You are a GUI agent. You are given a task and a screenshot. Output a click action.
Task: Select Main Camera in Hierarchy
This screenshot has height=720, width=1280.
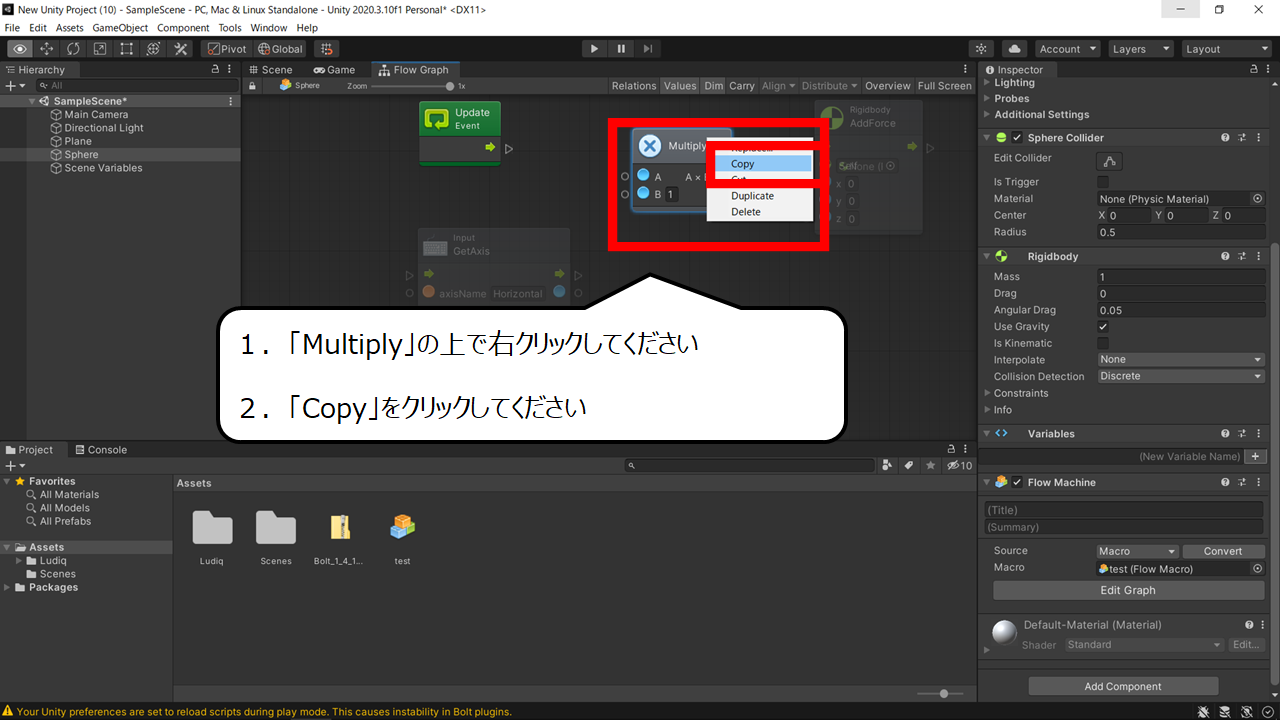[x=96, y=115]
